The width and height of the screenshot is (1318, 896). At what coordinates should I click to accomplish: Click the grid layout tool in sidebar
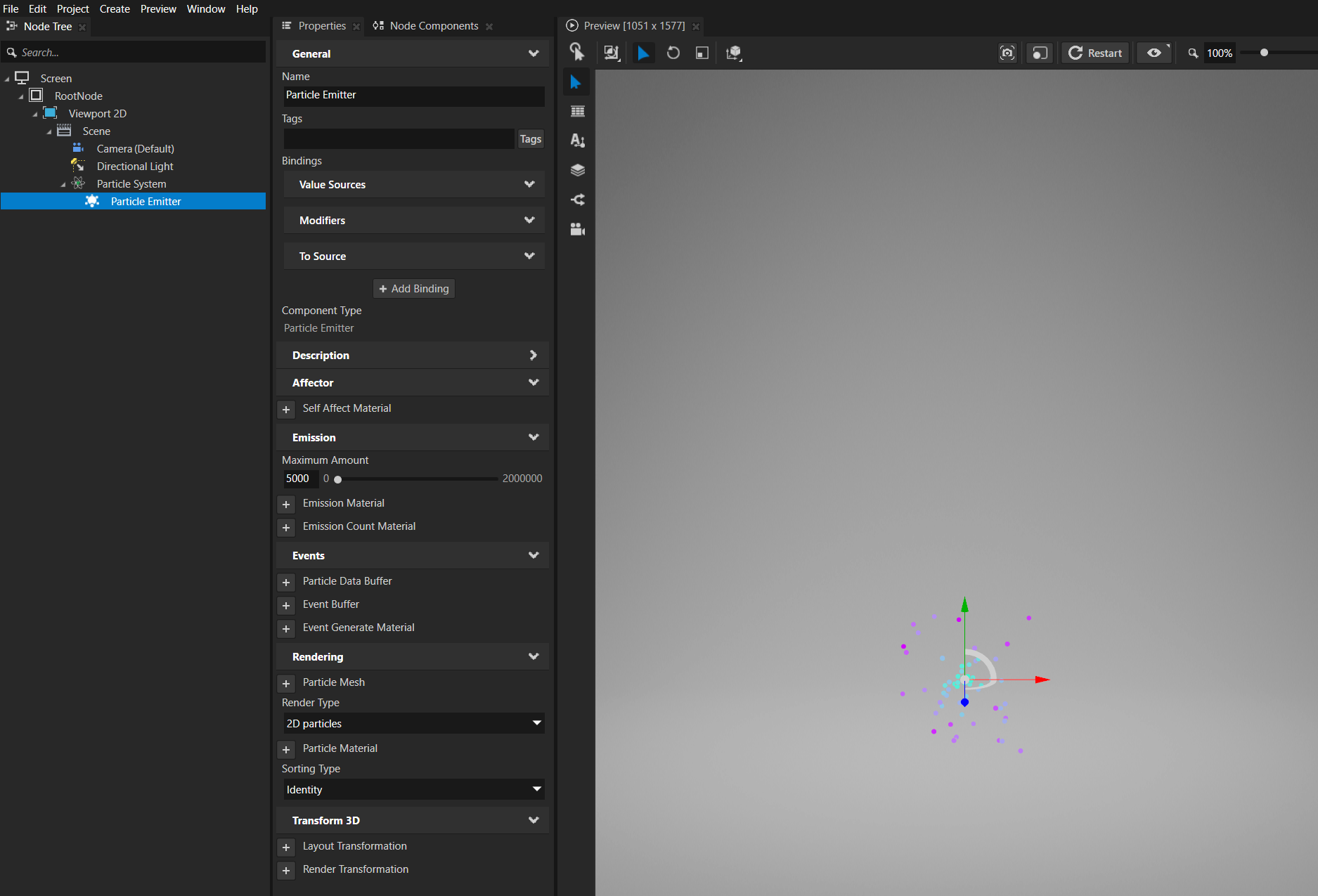[x=578, y=111]
